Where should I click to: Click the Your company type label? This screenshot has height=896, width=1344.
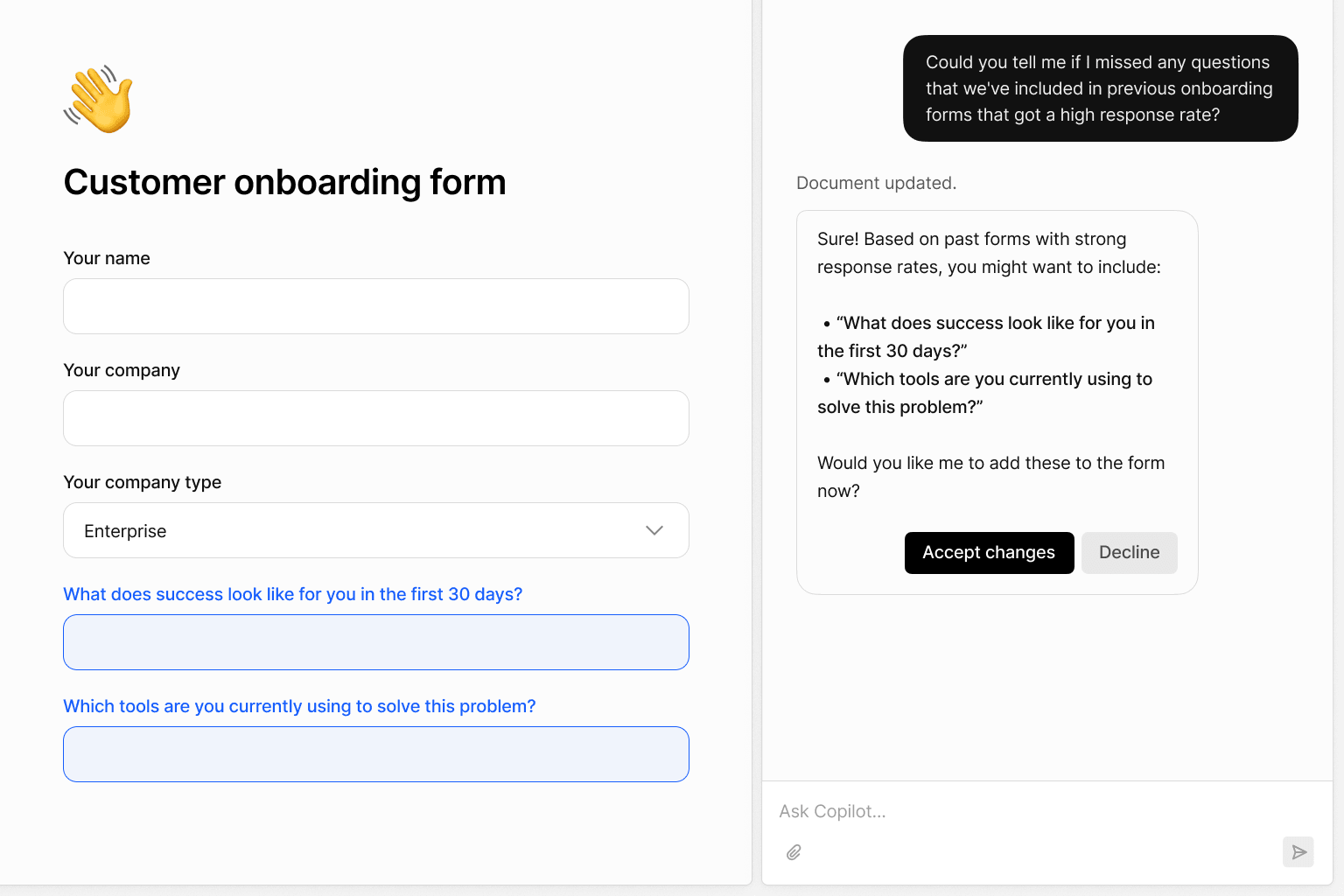[x=142, y=482]
